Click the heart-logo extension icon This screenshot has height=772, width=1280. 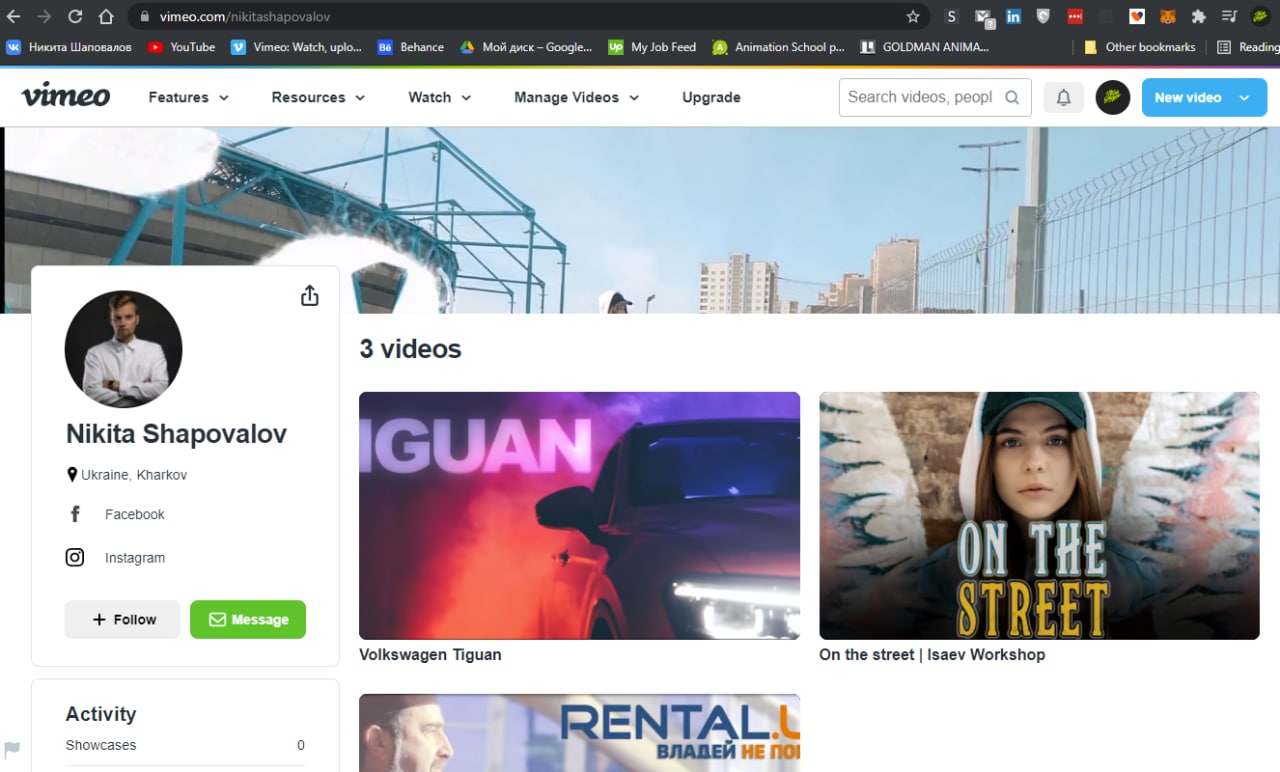point(1137,17)
